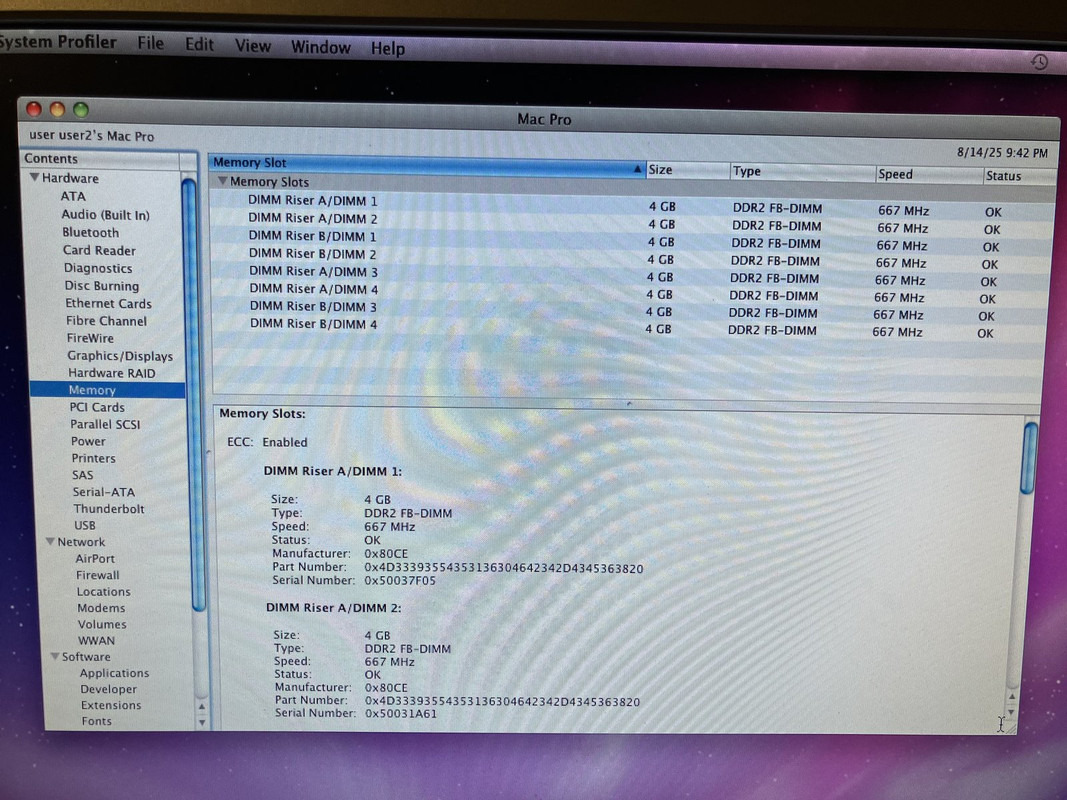This screenshot has height=800, width=1067.
Task: Collapse the Network section triangle
Action: (x=50, y=541)
